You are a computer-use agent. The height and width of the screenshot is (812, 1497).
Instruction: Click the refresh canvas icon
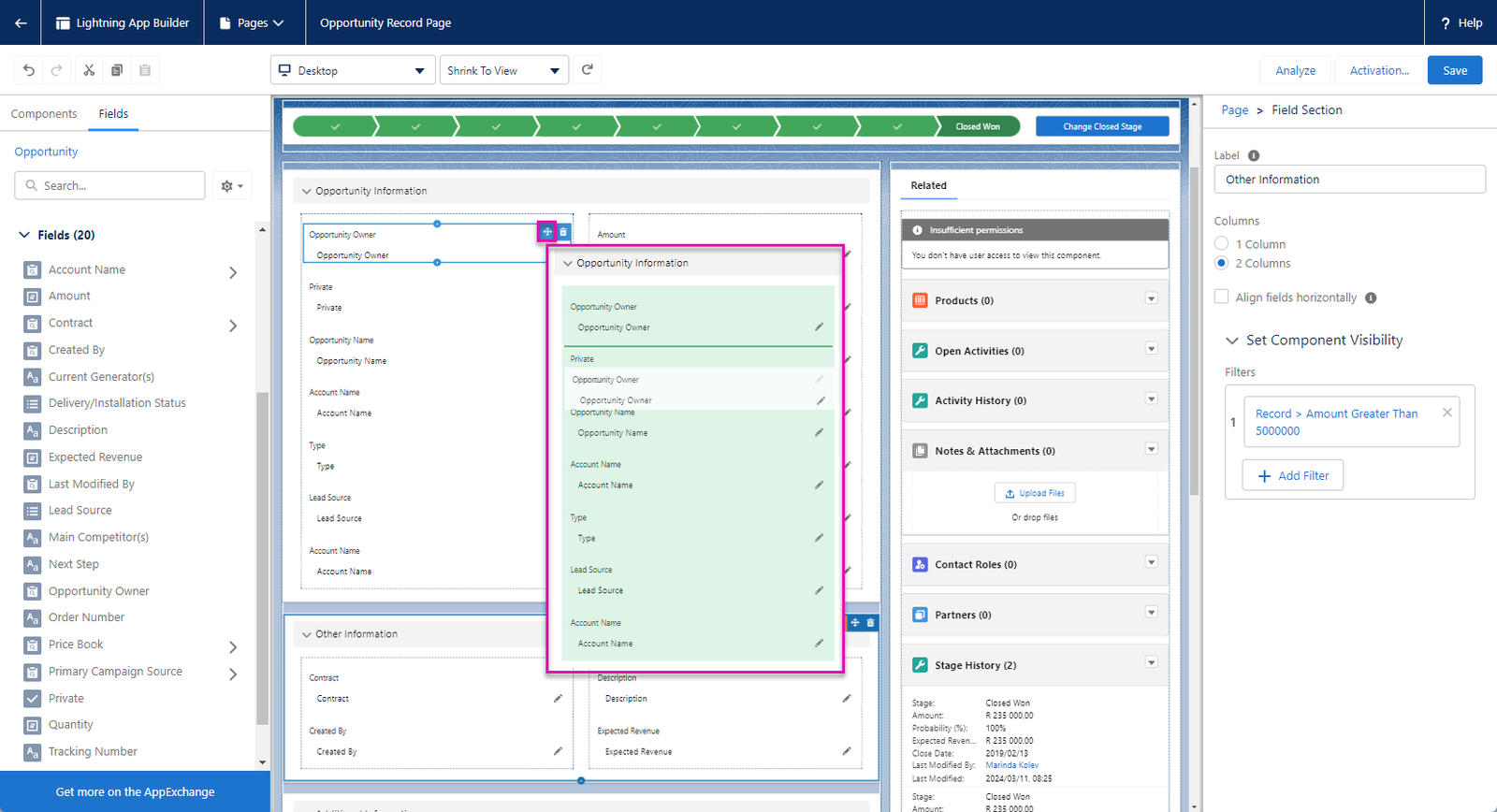point(588,70)
